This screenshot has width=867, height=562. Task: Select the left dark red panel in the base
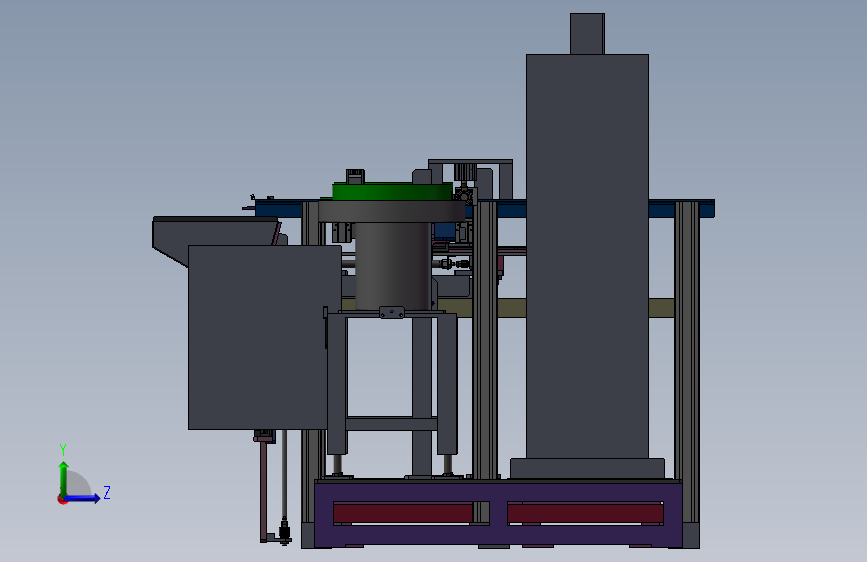(403, 513)
